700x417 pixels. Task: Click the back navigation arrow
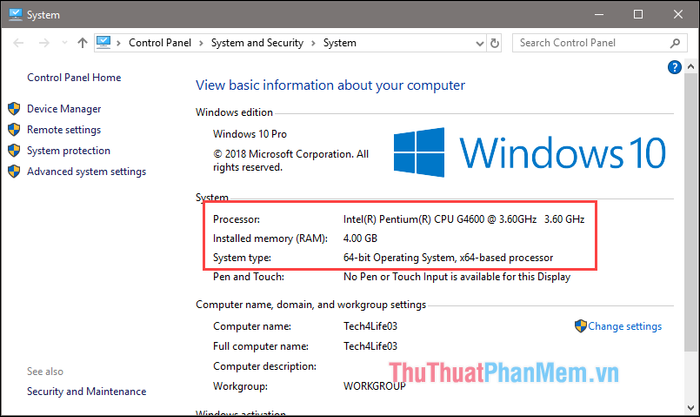pos(18,43)
